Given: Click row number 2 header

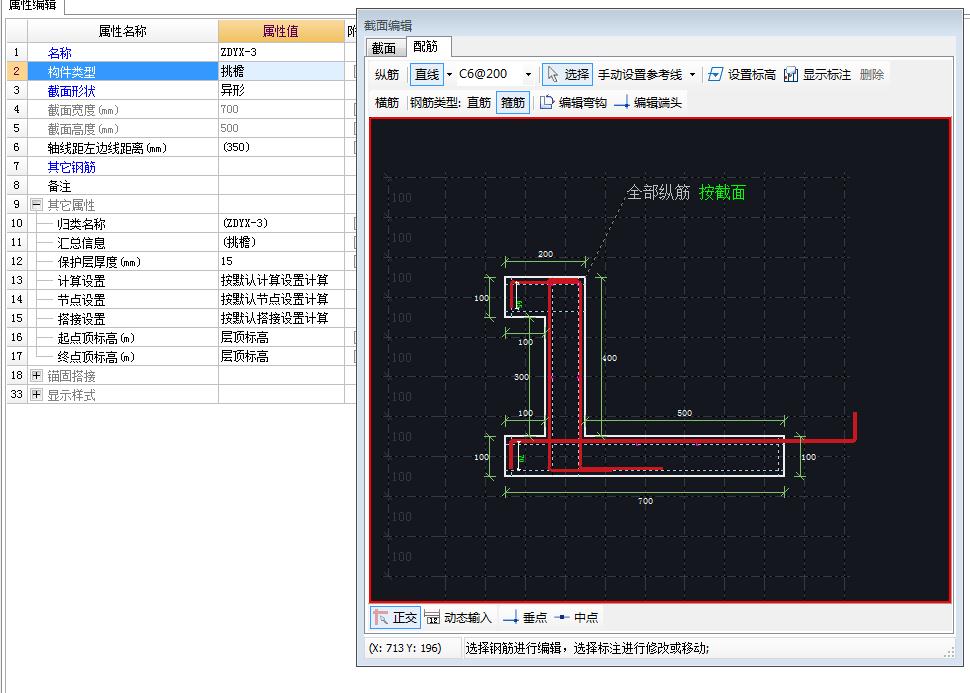Looking at the screenshot, I should coord(17,71).
